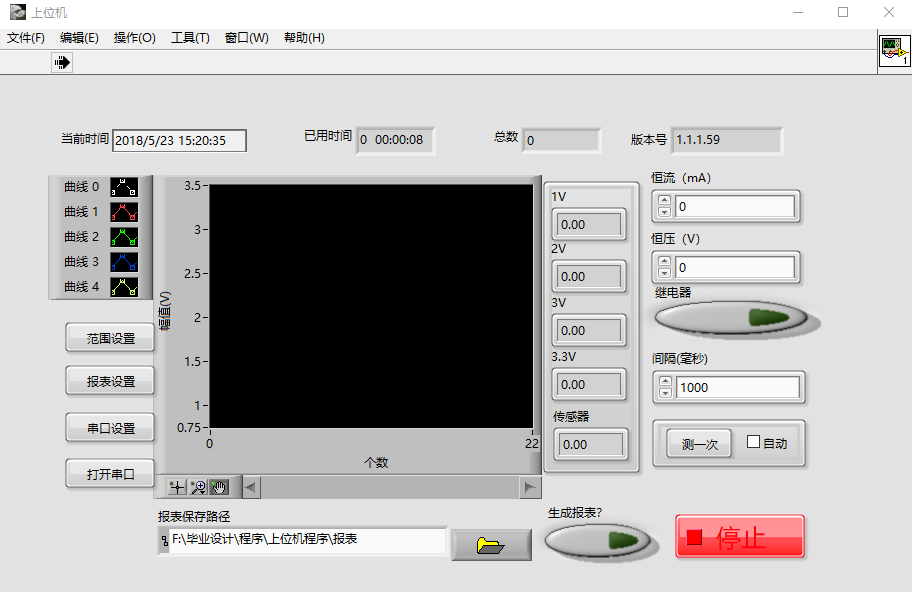The image size is (912, 592).
Task: Select the cursor crosshair graph tool
Action: pos(177,487)
